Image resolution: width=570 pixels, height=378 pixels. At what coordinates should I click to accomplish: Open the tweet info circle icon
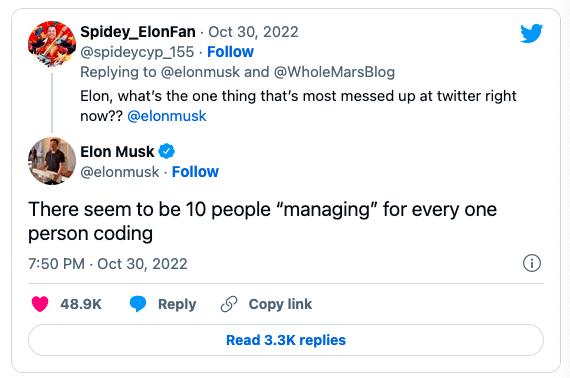(x=532, y=263)
